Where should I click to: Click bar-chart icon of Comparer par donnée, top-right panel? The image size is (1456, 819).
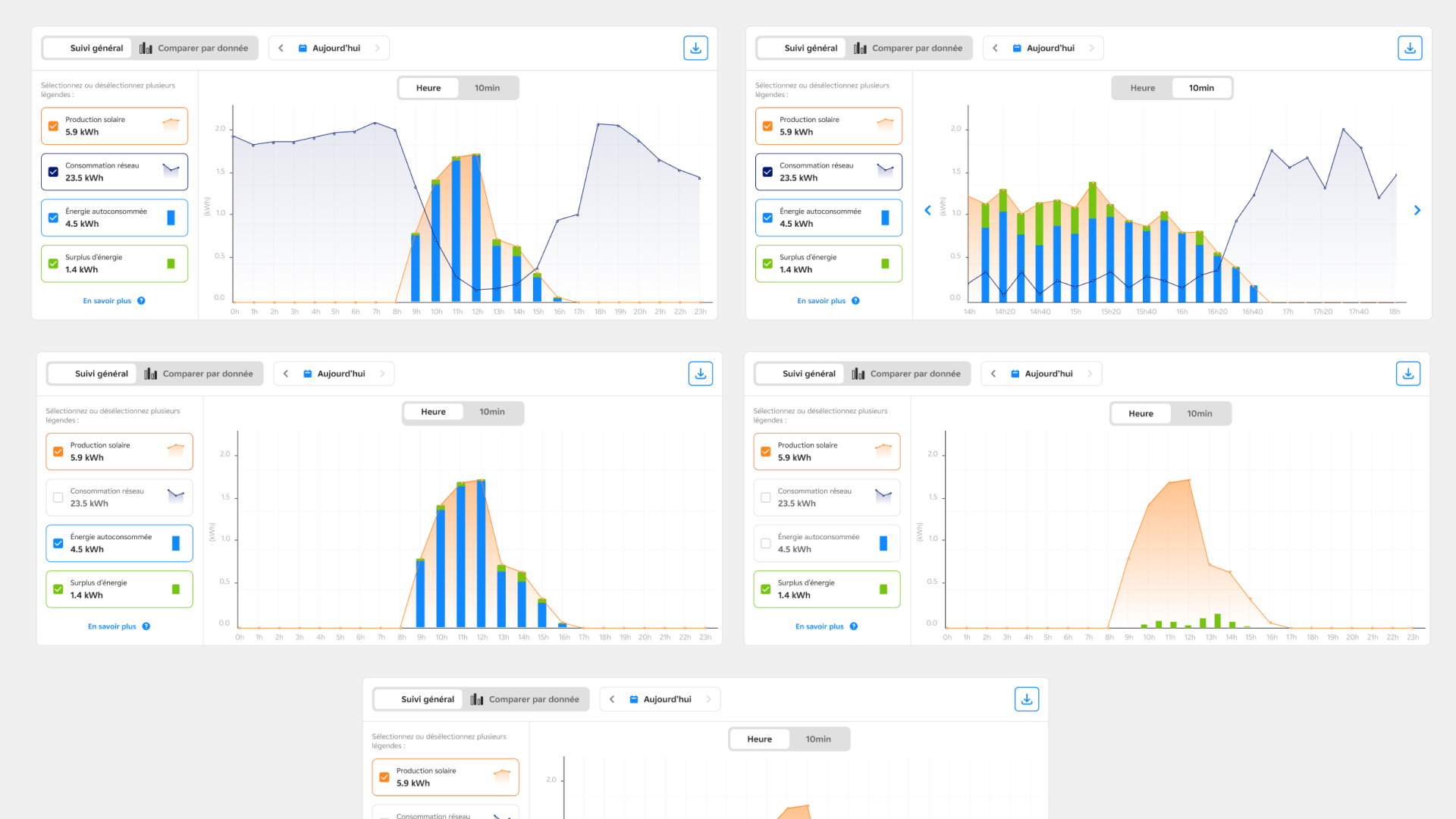tap(860, 48)
